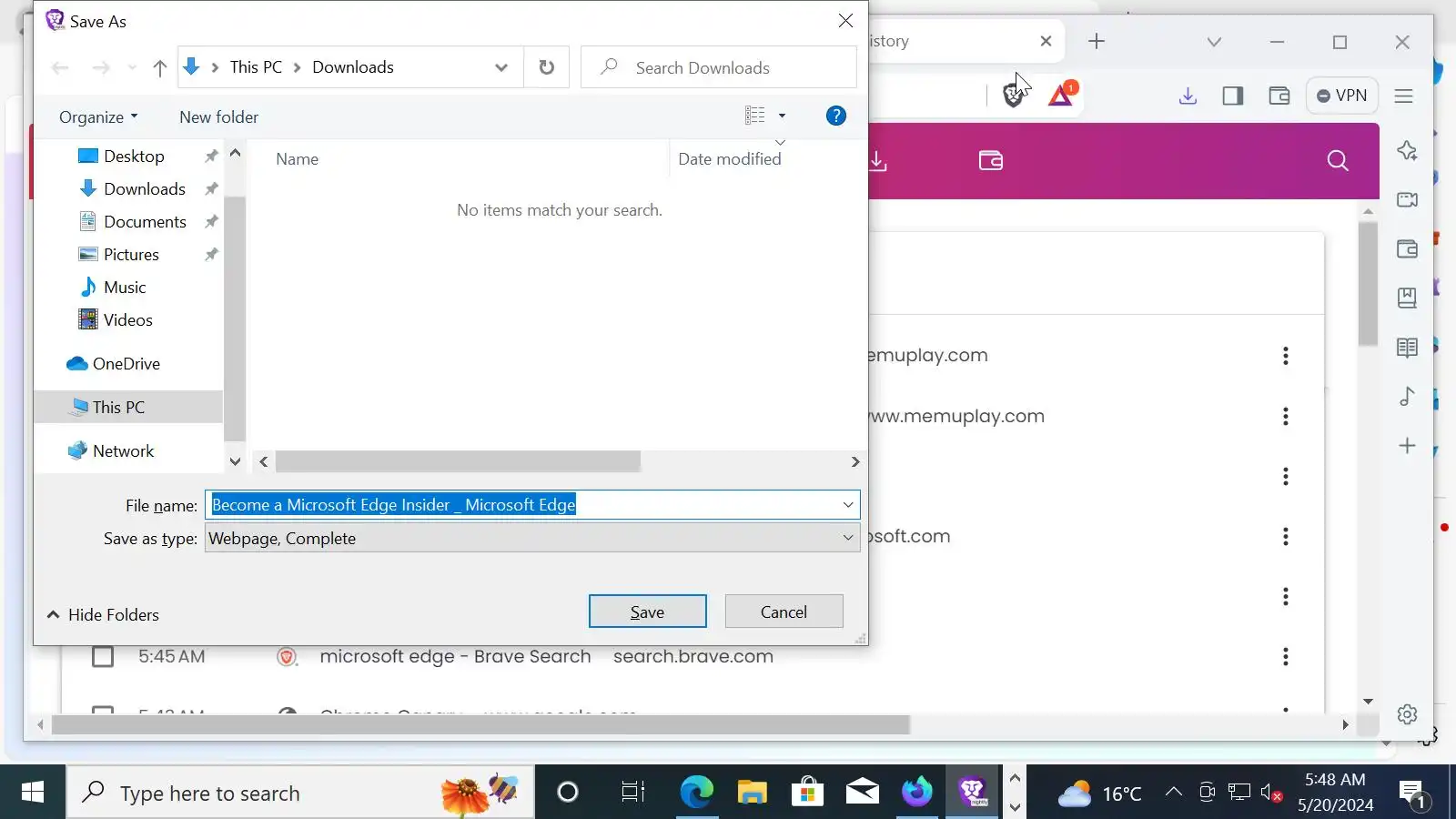Click the view layout icon in Save As toolbar
Viewport: 1456px width, 819px height.
[755, 116]
